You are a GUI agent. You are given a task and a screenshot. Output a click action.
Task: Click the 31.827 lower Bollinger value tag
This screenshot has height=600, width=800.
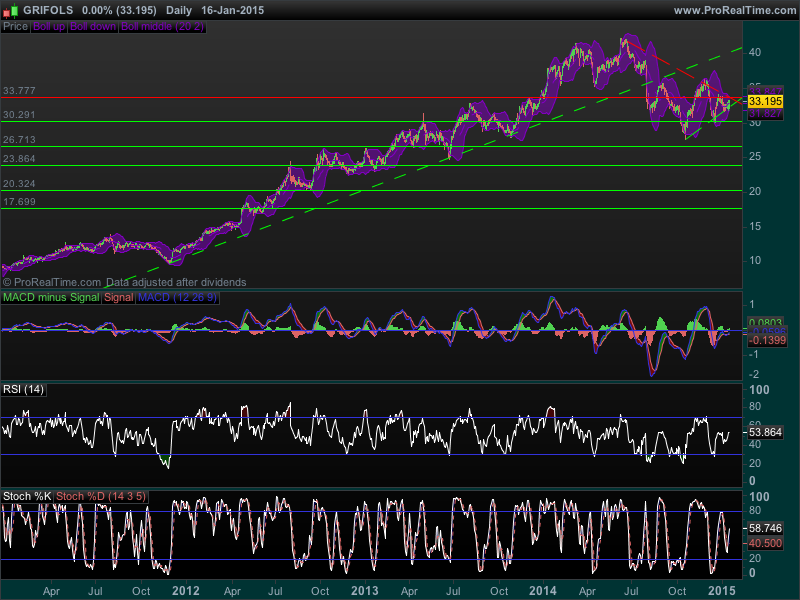pyautogui.click(x=765, y=113)
